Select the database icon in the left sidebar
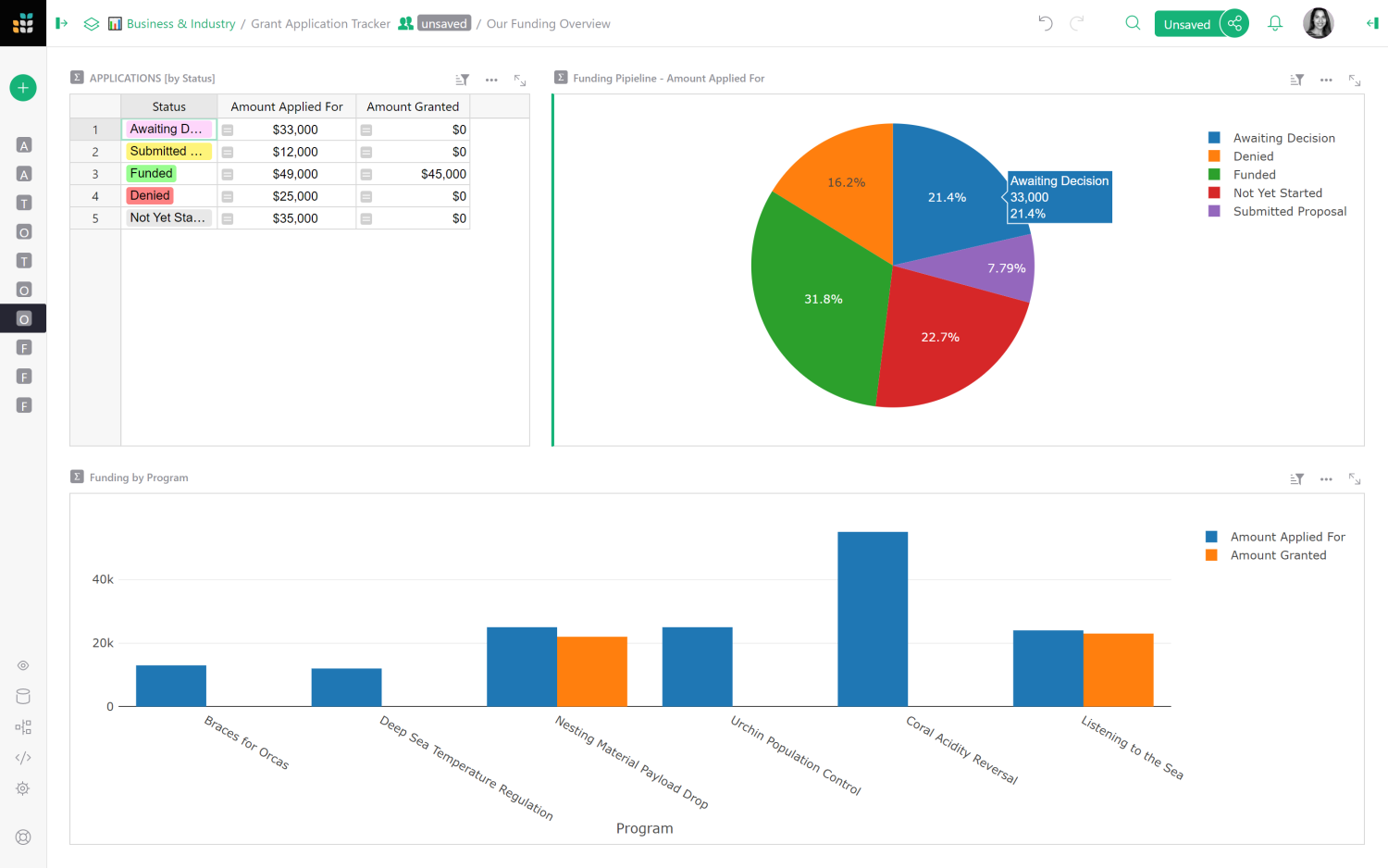This screenshot has height=868, width=1388. pos(22,696)
